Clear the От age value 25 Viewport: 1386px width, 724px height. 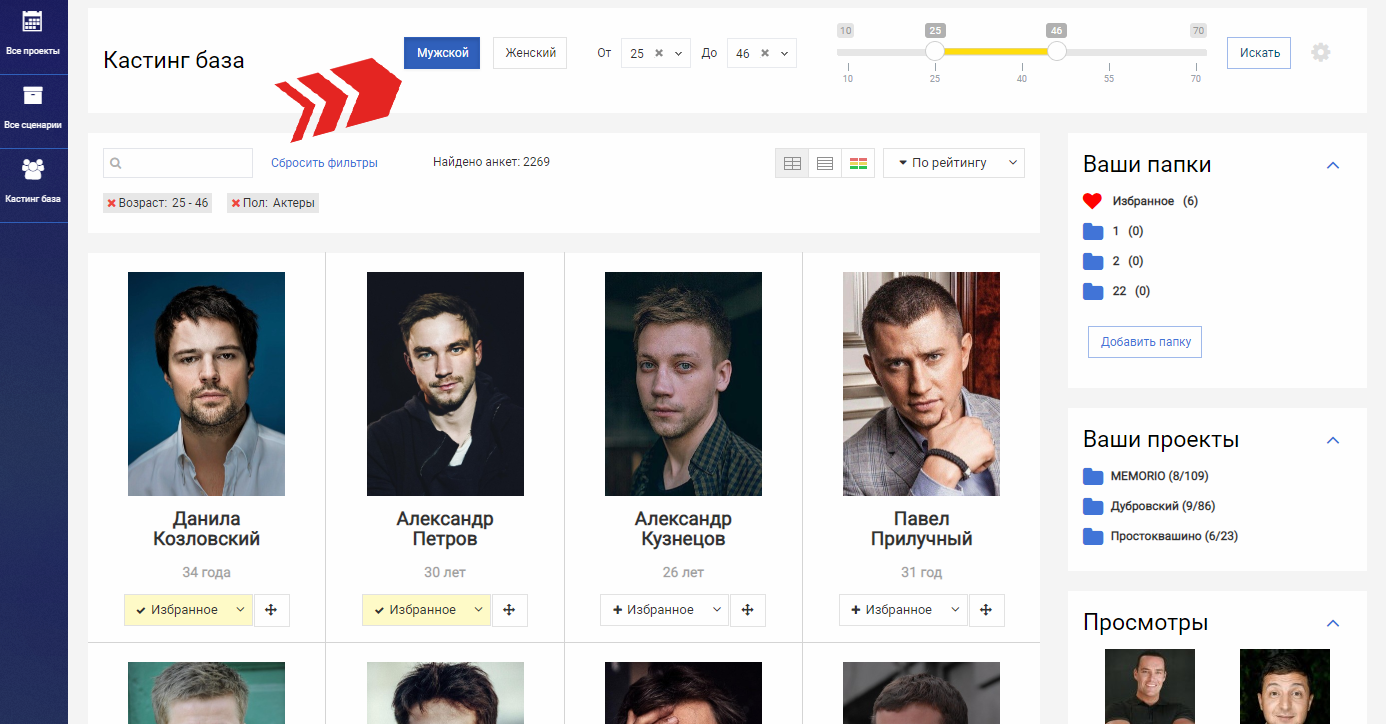[x=659, y=53]
